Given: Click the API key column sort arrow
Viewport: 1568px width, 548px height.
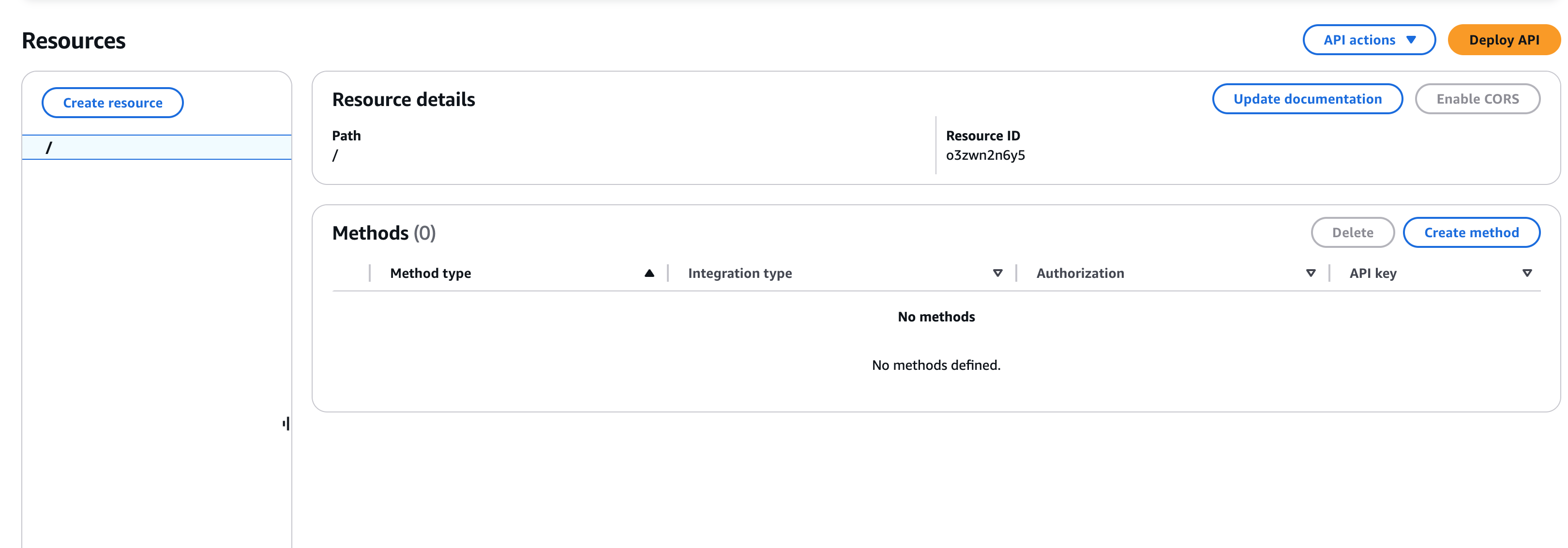Looking at the screenshot, I should pyautogui.click(x=1526, y=273).
